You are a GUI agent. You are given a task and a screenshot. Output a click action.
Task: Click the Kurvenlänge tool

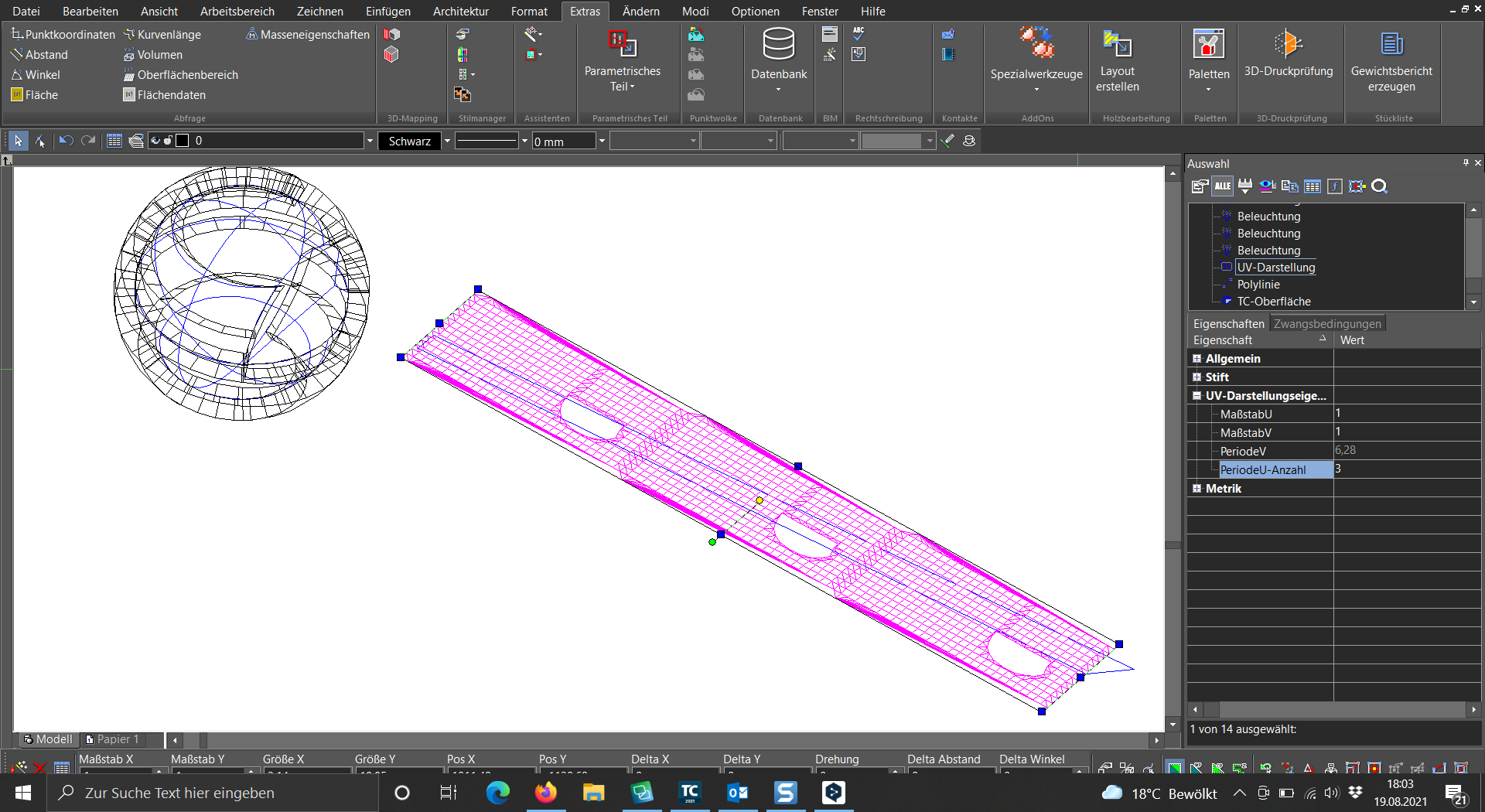tap(162, 34)
